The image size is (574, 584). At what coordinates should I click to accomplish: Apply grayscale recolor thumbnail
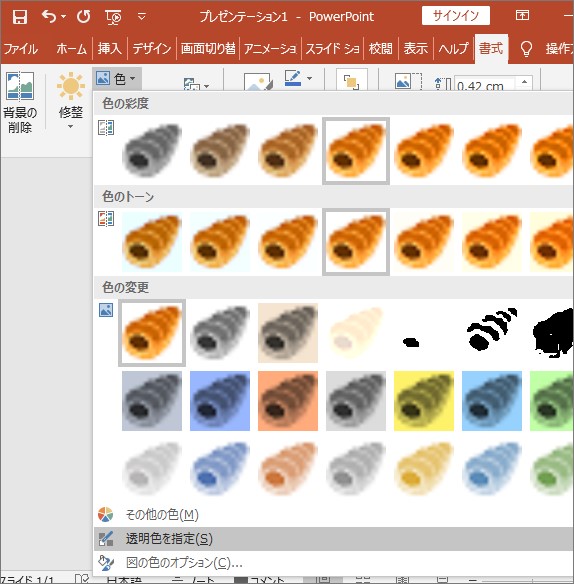[x=220, y=333]
